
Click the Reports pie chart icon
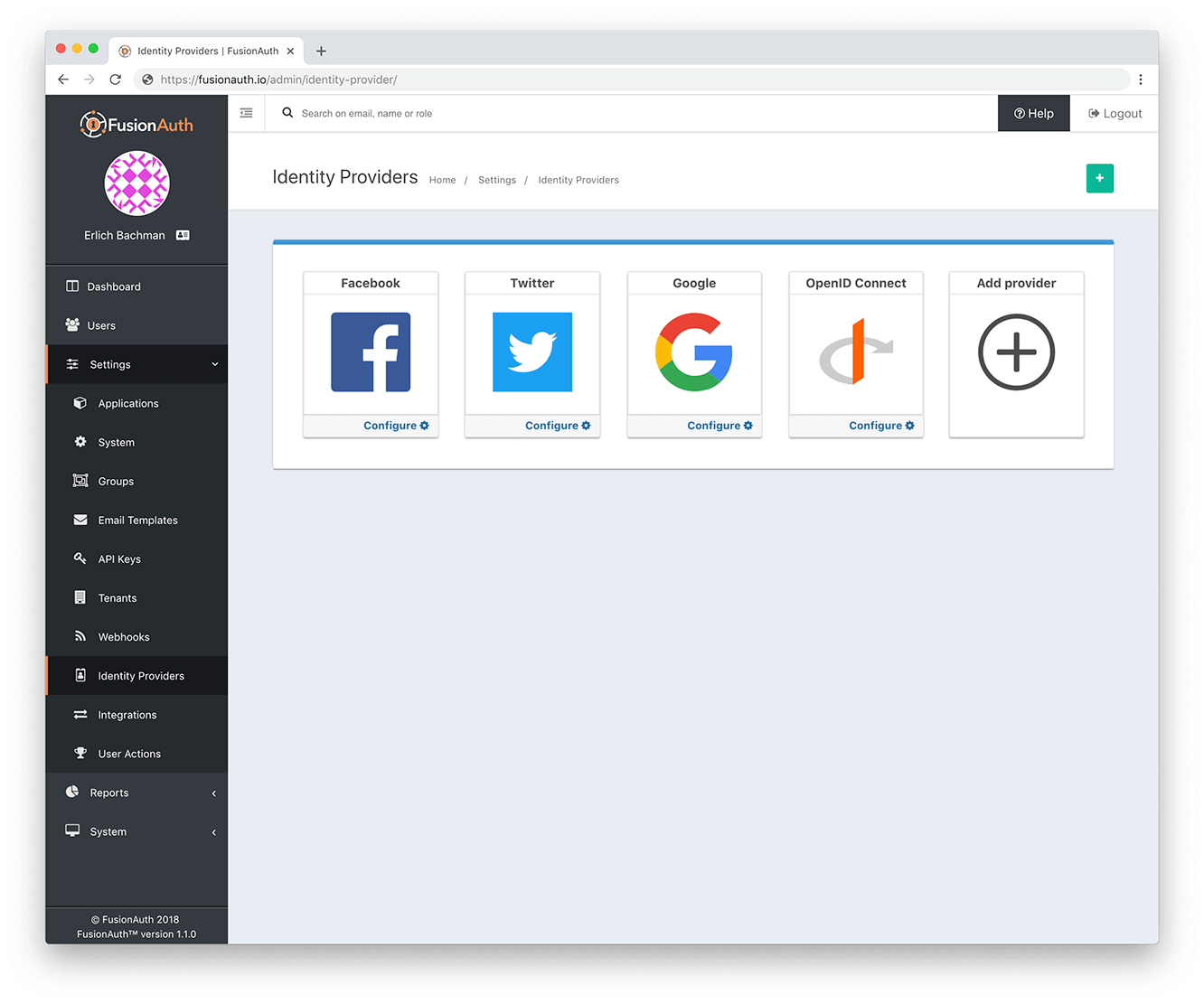click(72, 792)
